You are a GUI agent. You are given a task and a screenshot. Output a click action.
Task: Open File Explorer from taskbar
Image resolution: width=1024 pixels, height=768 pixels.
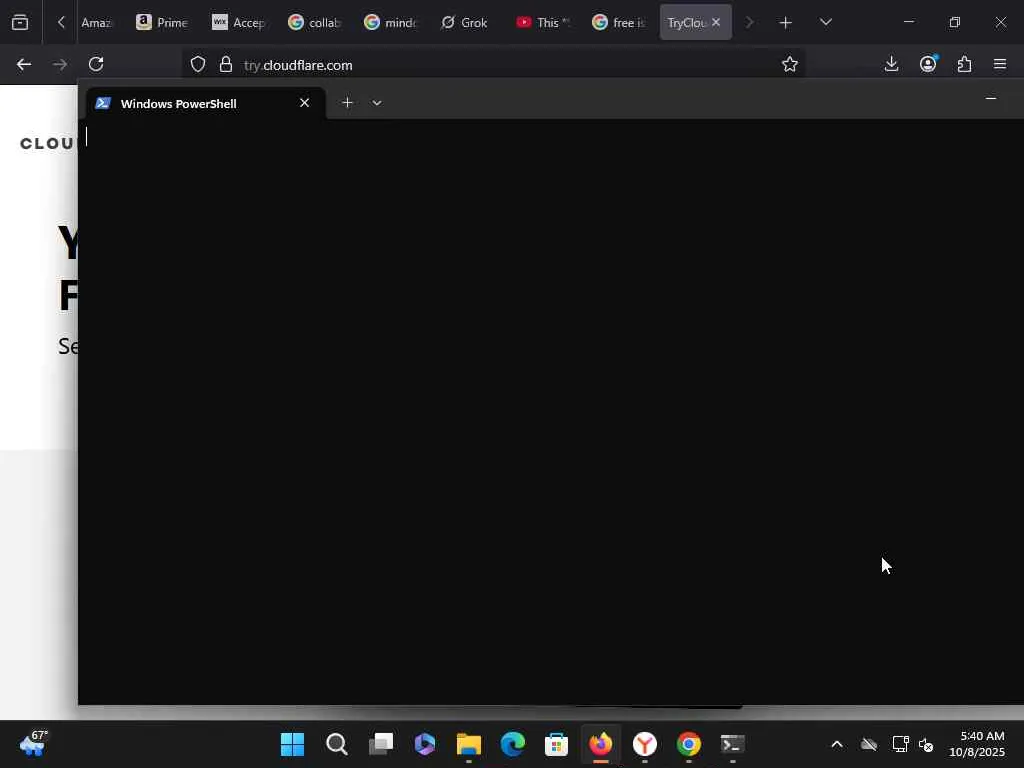click(468, 744)
